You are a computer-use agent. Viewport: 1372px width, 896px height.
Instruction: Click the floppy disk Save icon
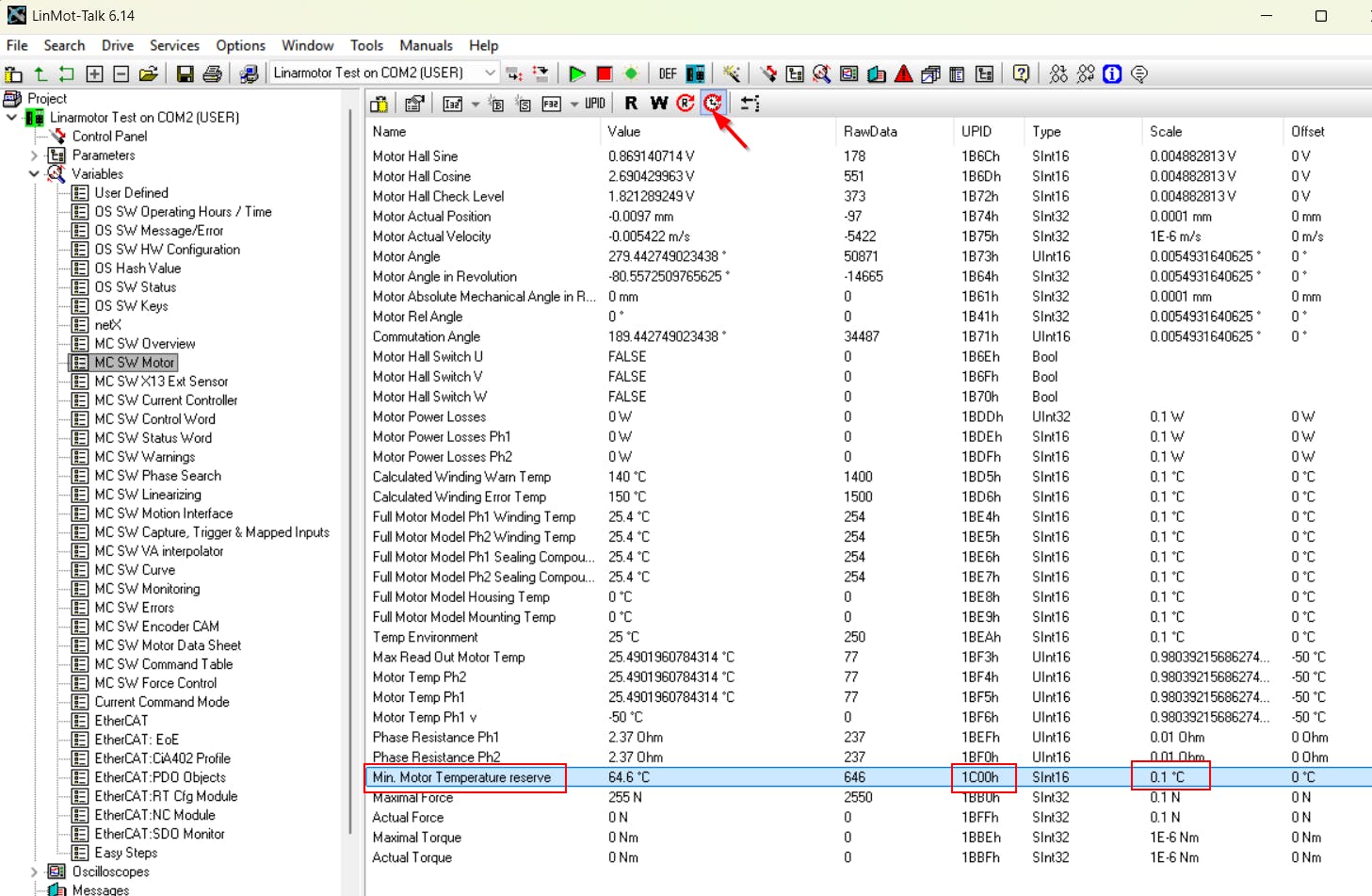point(186,73)
